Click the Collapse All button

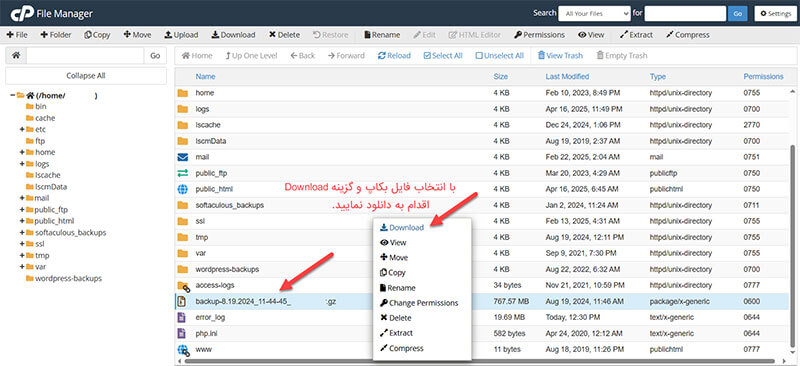86,76
